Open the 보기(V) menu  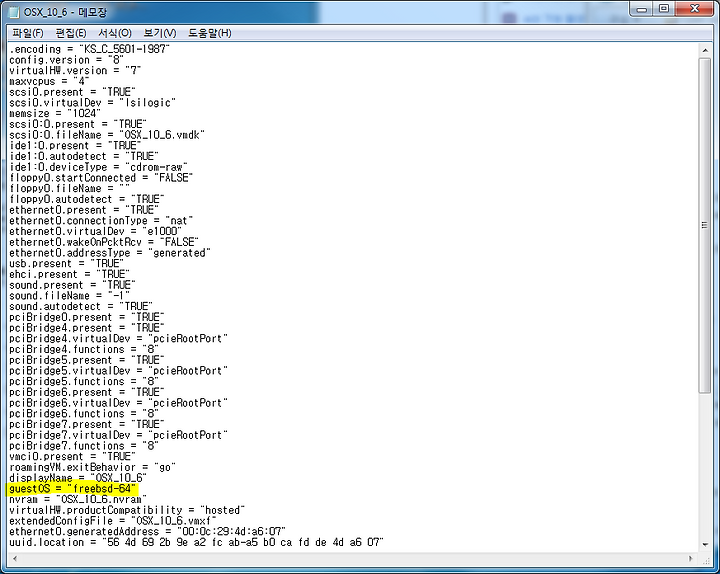tap(159, 33)
